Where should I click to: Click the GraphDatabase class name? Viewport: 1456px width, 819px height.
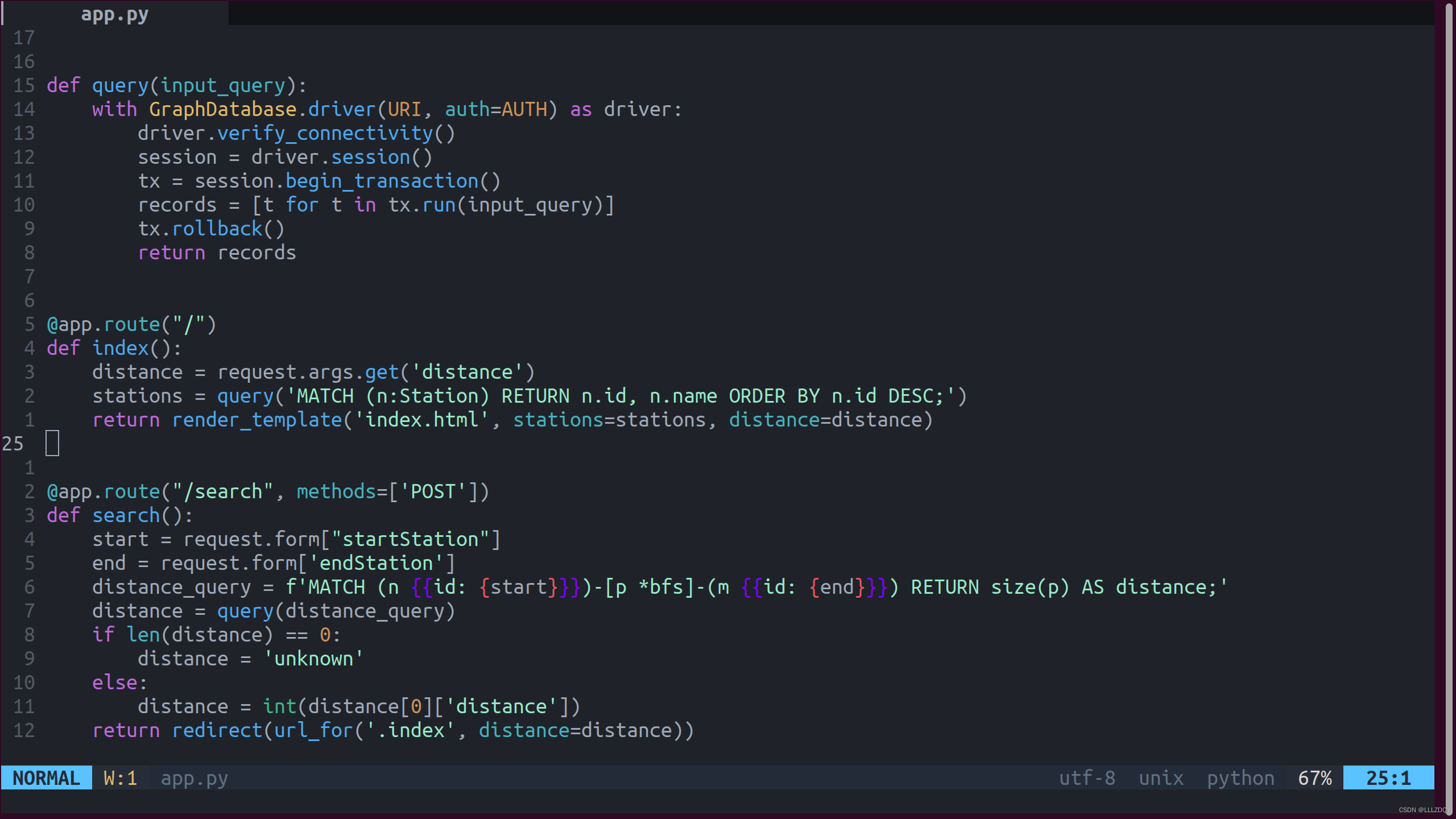222,109
